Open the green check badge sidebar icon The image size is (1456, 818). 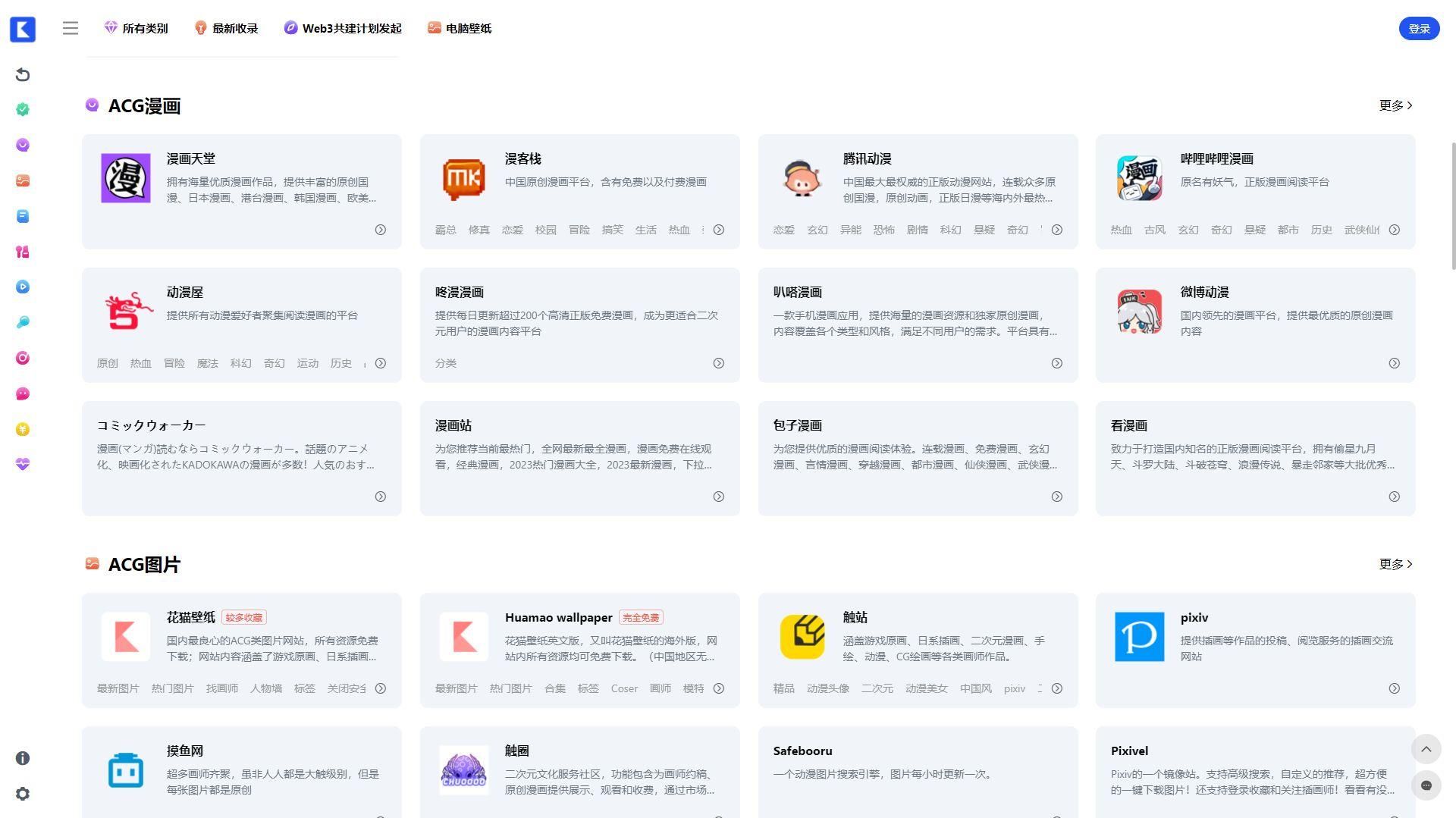click(23, 110)
